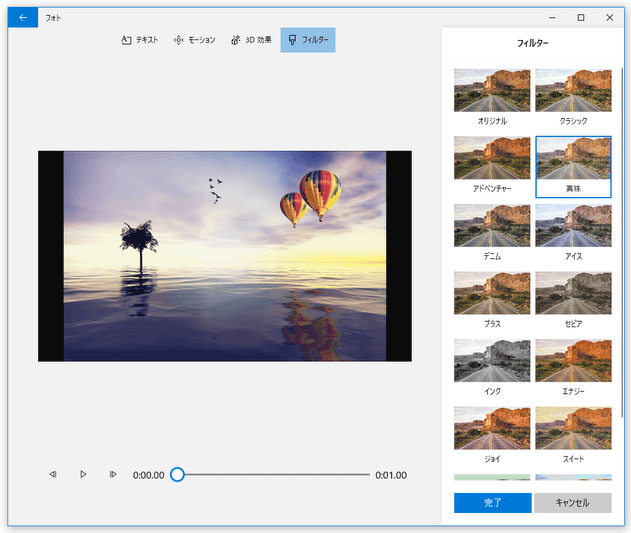Image resolution: width=631 pixels, height=533 pixels.
Task: Step back one frame
Action: [53, 474]
